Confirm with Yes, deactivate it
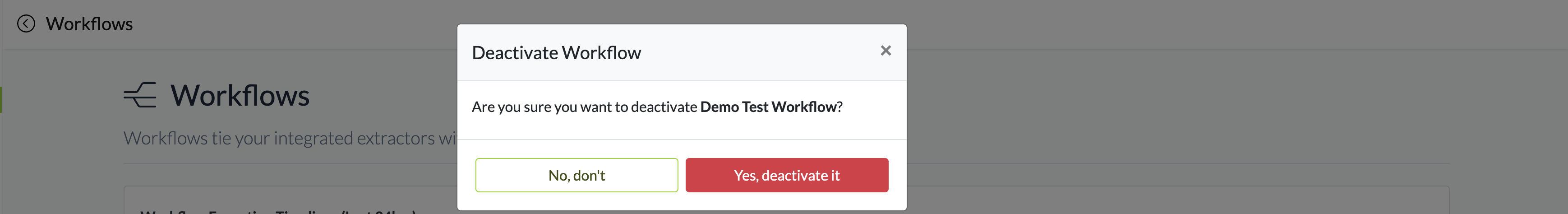The width and height of the screenshot is (1568, 214). (786, 176)
